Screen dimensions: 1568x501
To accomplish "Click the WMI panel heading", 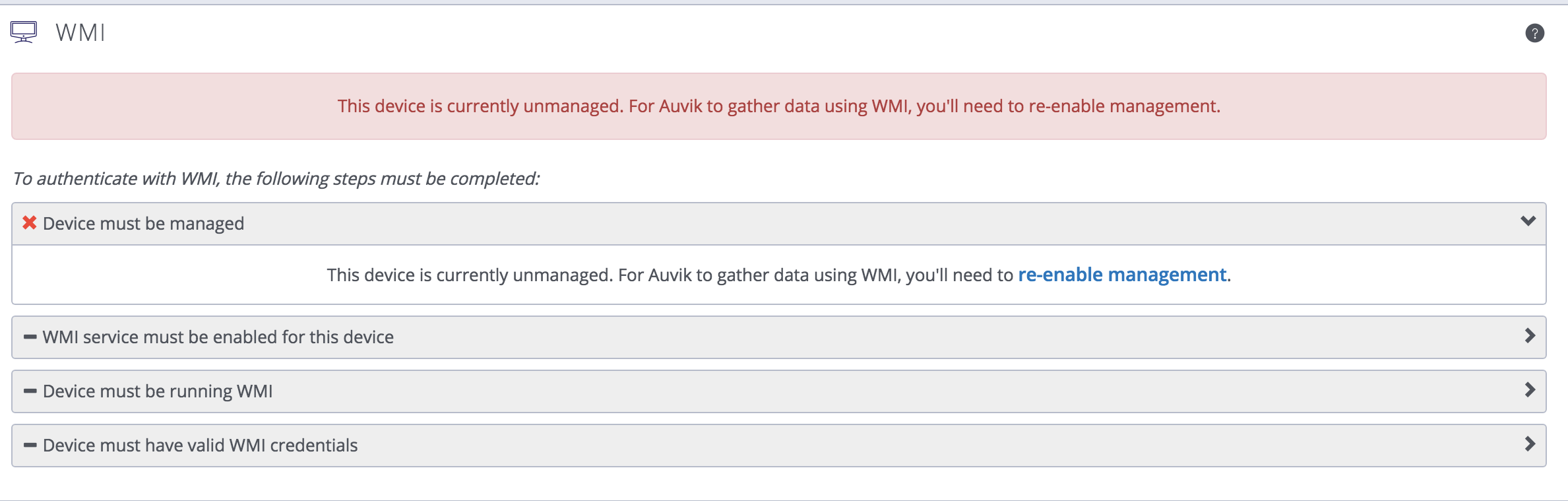I will coord(80,32).
